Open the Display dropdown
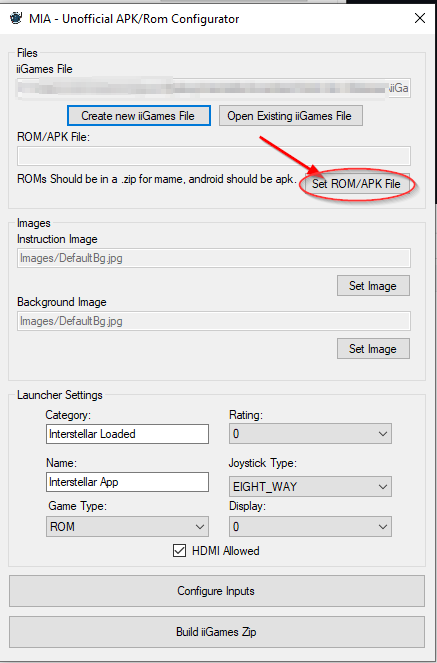The width and height of the screenshot is (437, 663). point(310,526)
